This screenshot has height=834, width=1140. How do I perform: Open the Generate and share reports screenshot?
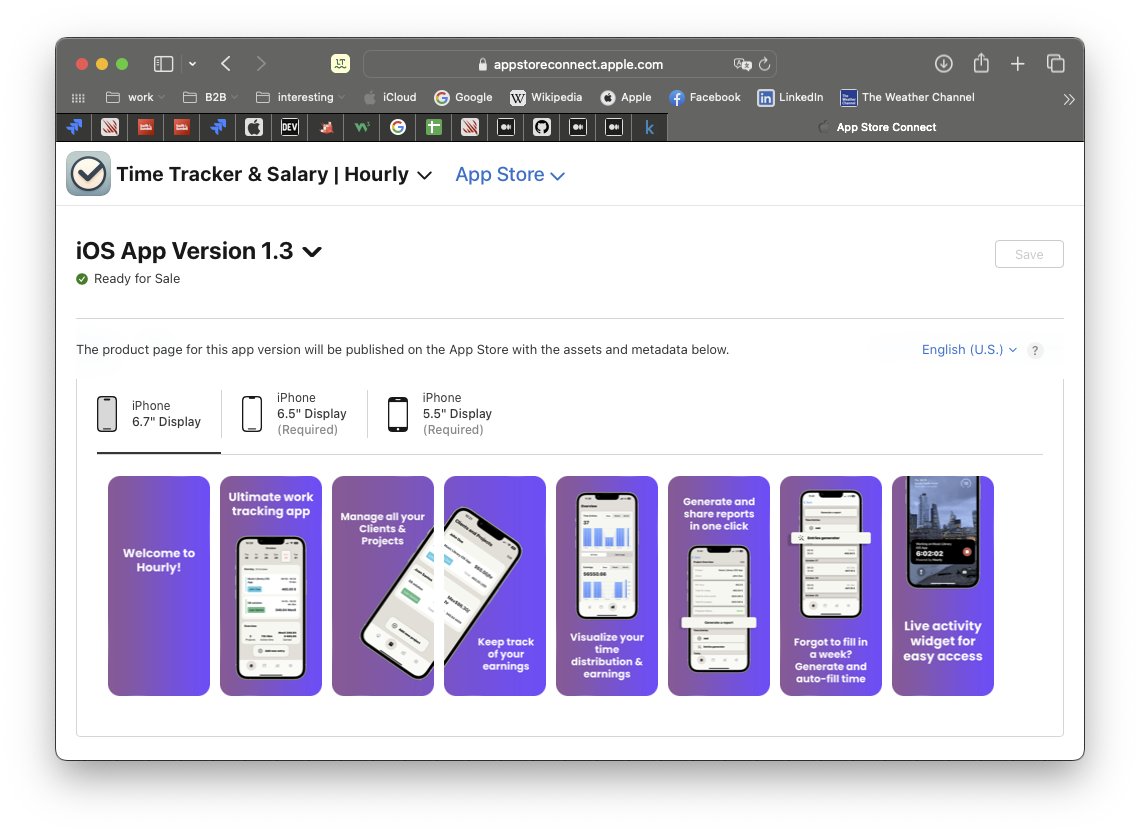point(718,586)
